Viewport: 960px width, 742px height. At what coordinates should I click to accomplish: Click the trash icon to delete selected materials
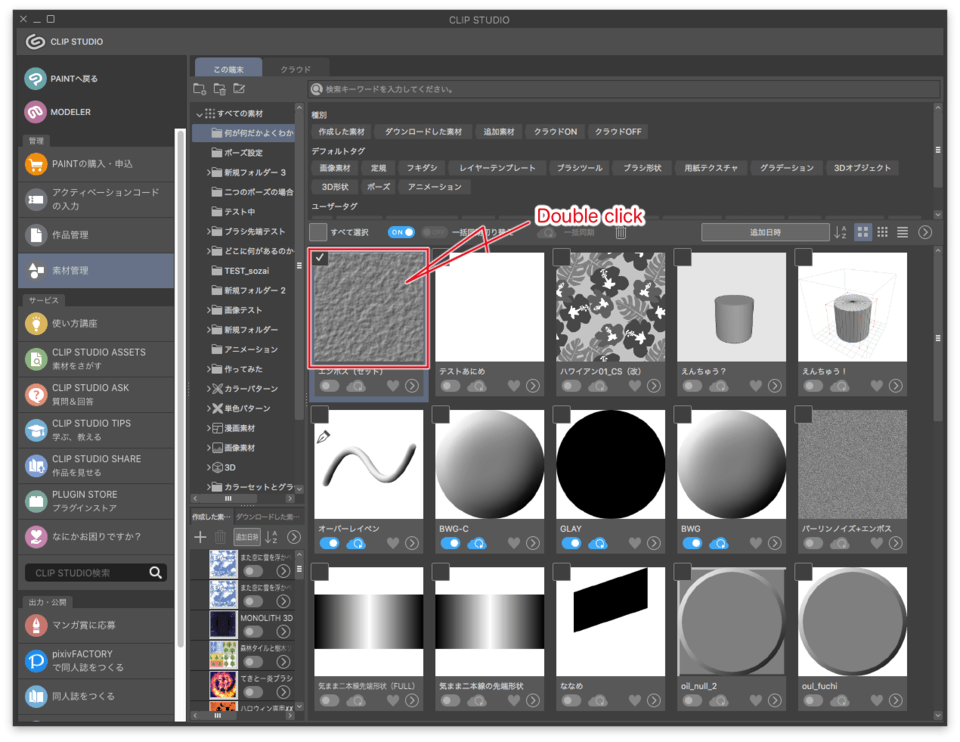pyautogui.click(x=621, y=231)
